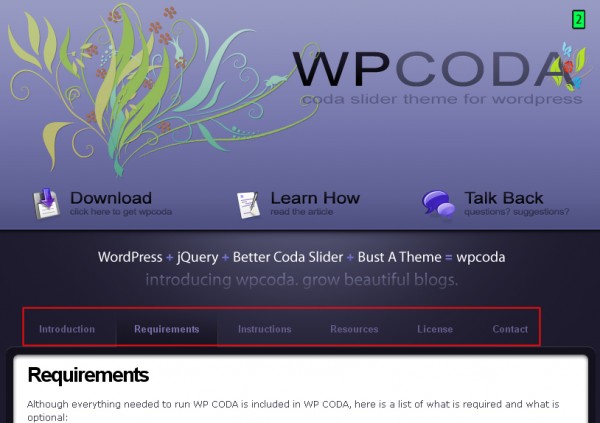Select the Requirements tab

point(166,329)
